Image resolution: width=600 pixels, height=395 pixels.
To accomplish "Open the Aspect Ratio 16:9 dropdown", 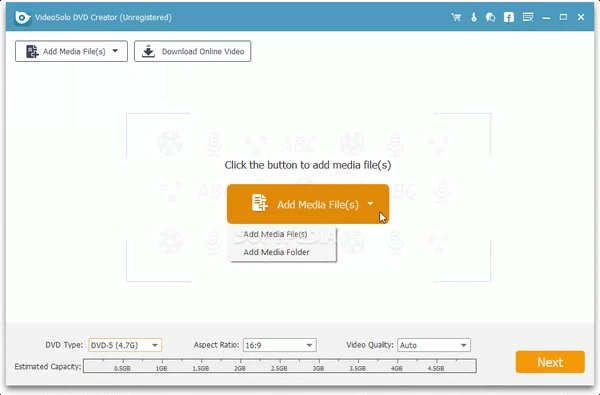I will 280,345.
